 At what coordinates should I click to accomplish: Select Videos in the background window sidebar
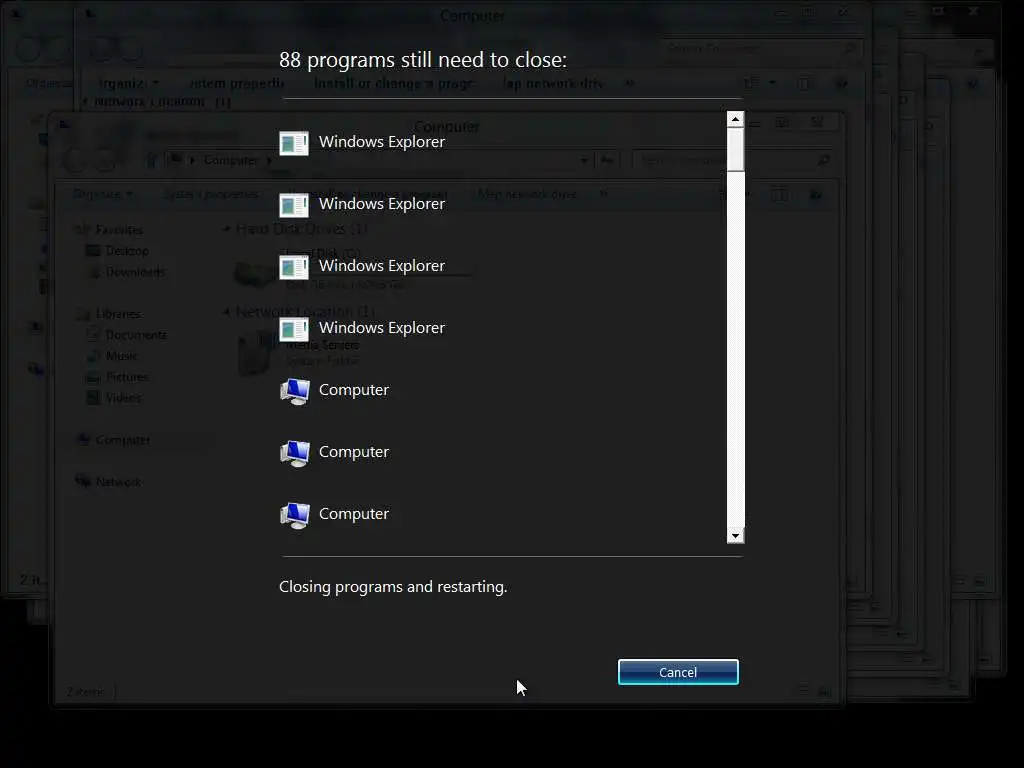click(x=123, y=398)
